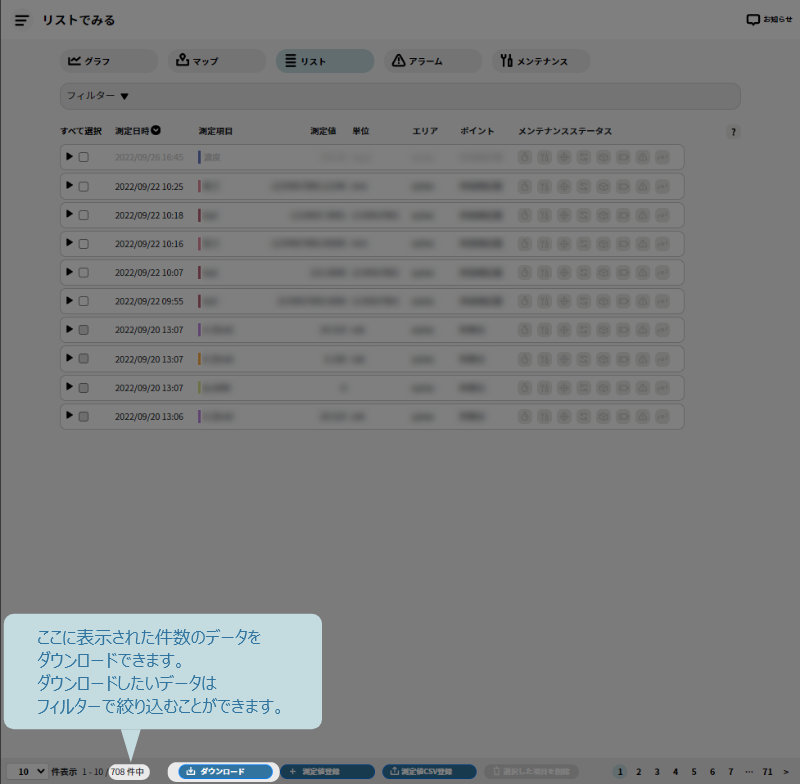
Task: Click the 選択した項目を削除 button
Action: (x=531, y=771)
